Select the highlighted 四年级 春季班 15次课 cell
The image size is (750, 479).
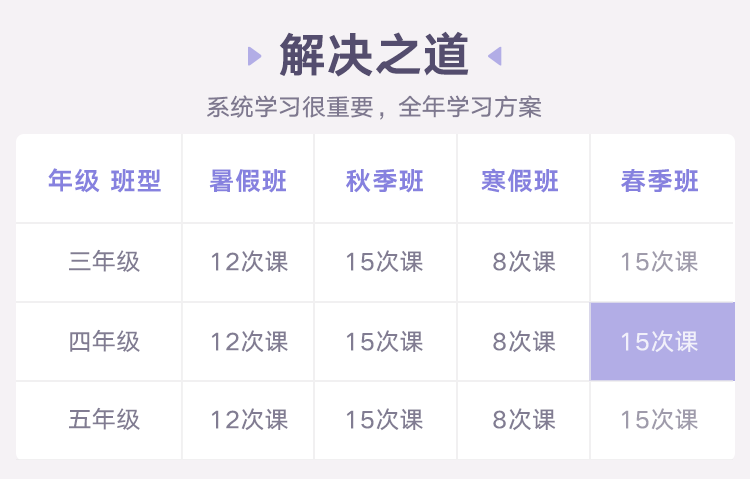[x=662, y=342]
